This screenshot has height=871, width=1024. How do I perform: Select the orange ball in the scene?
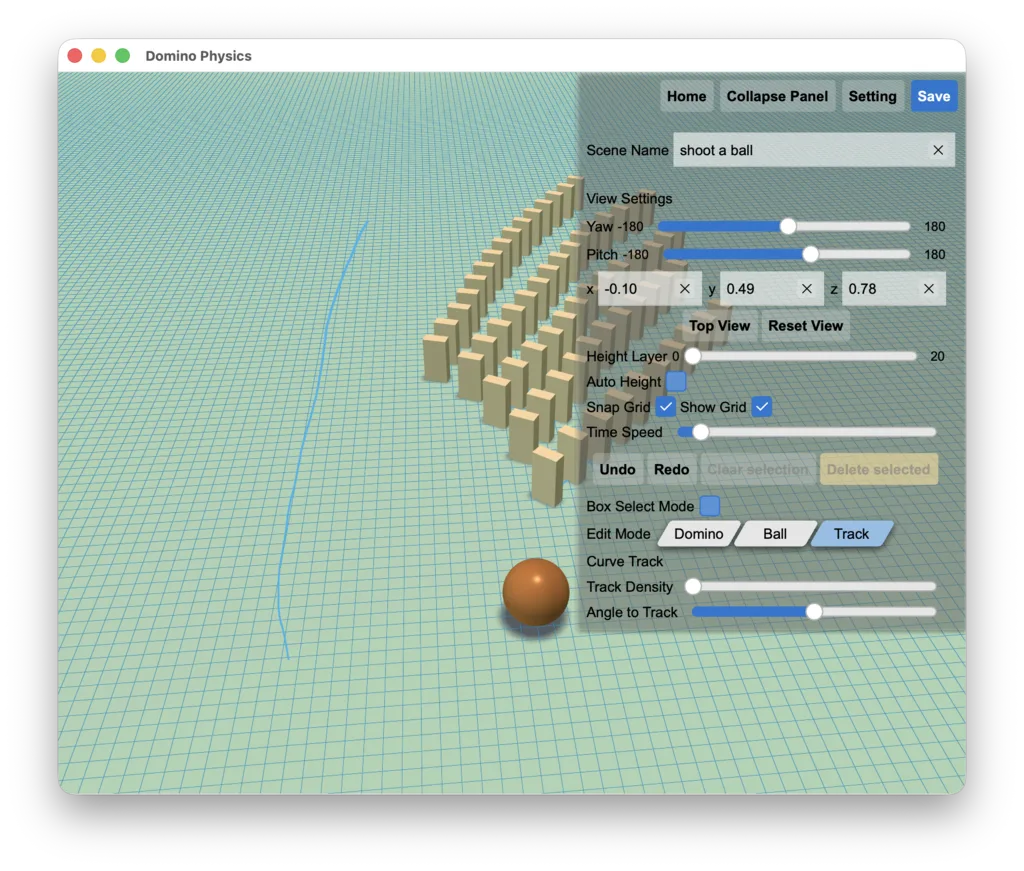(x=536, y=592)
